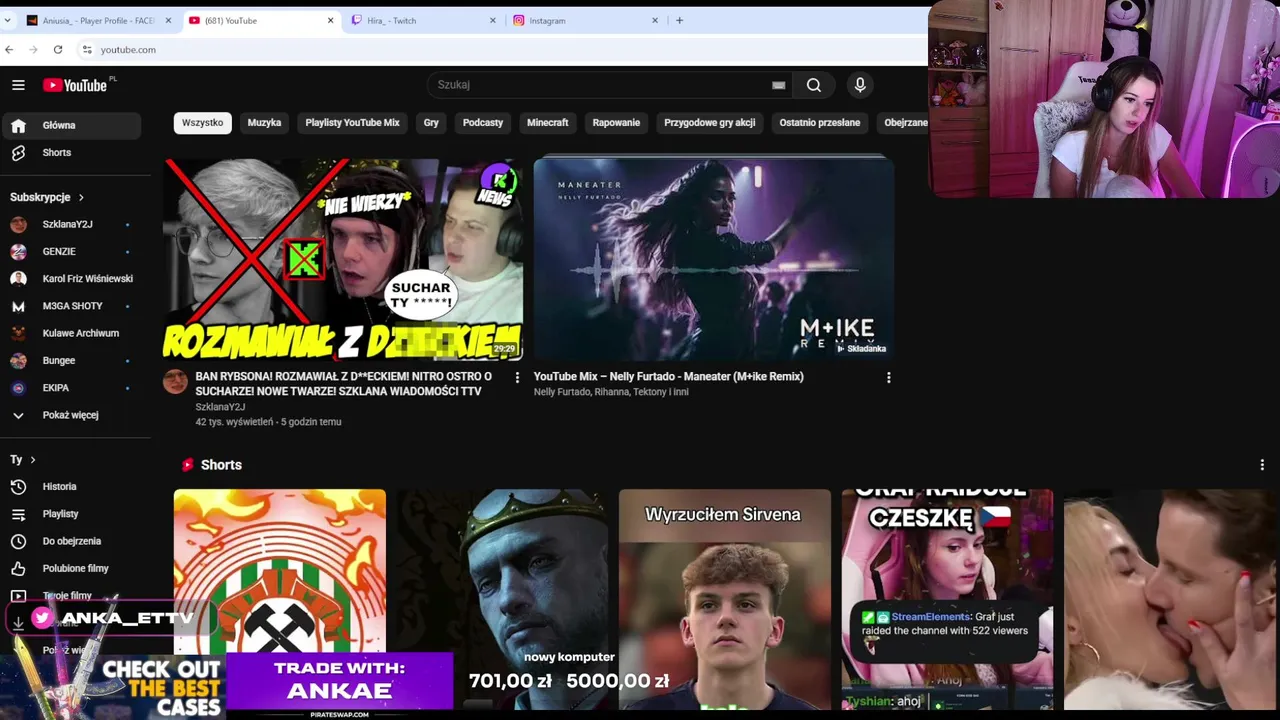Open YouTube Mix Maneater title link

tap(668, 377)
